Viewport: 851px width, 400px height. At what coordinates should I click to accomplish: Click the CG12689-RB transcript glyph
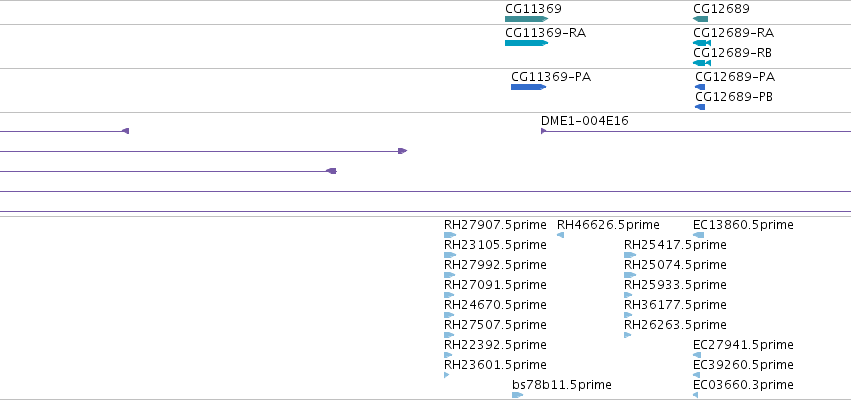coord(702,63)
